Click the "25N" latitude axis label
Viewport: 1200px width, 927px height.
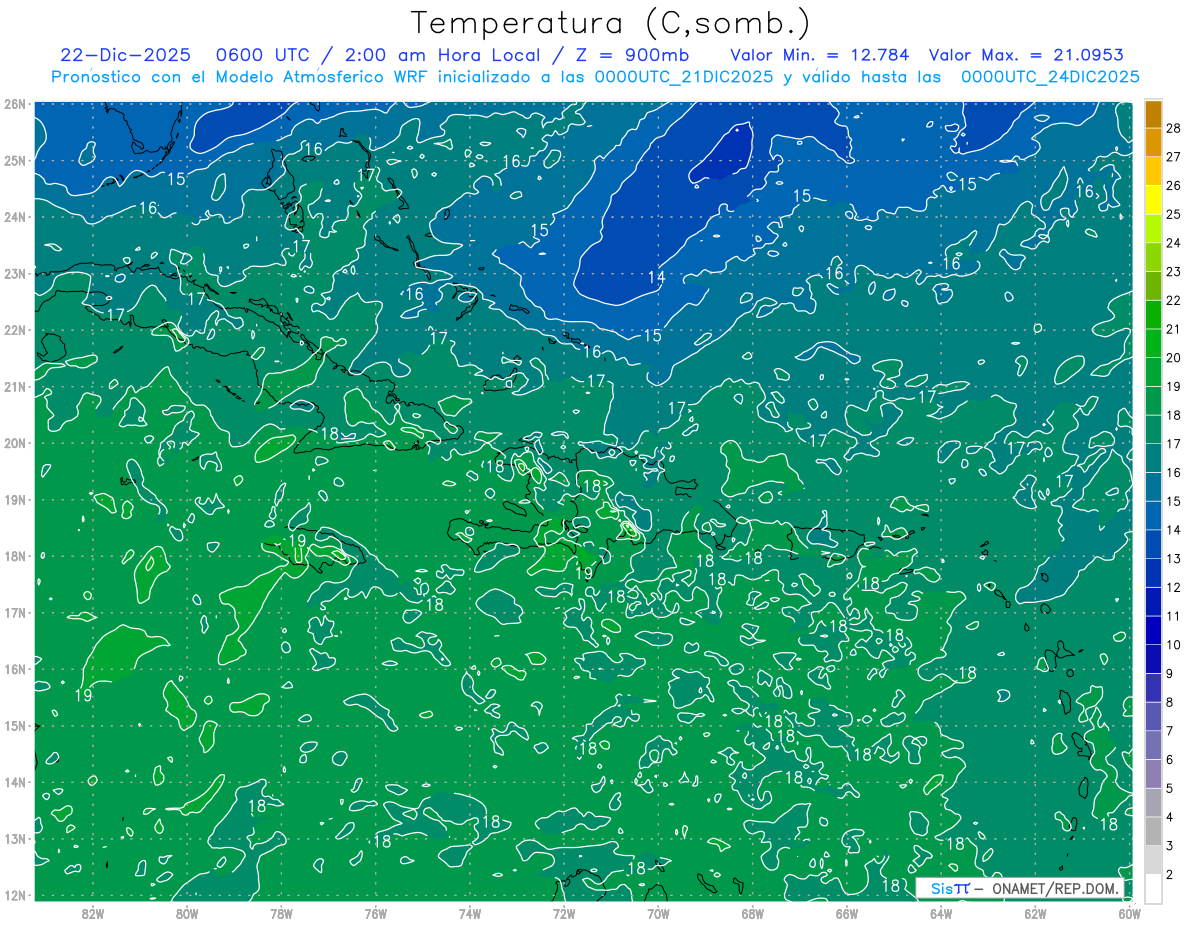click(x=15, y=160)
